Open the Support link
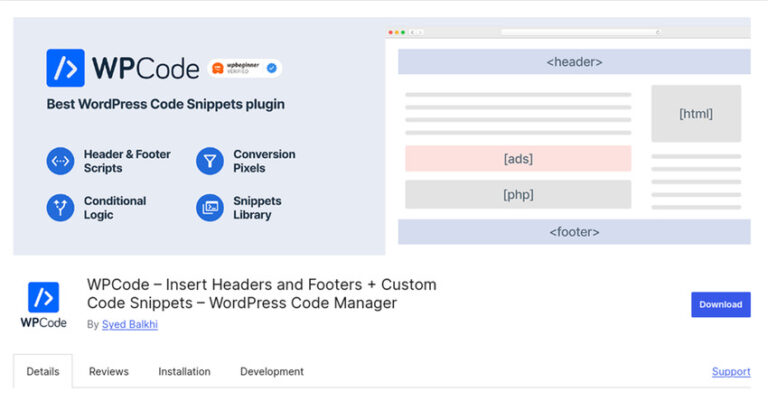 click(731, 371)
